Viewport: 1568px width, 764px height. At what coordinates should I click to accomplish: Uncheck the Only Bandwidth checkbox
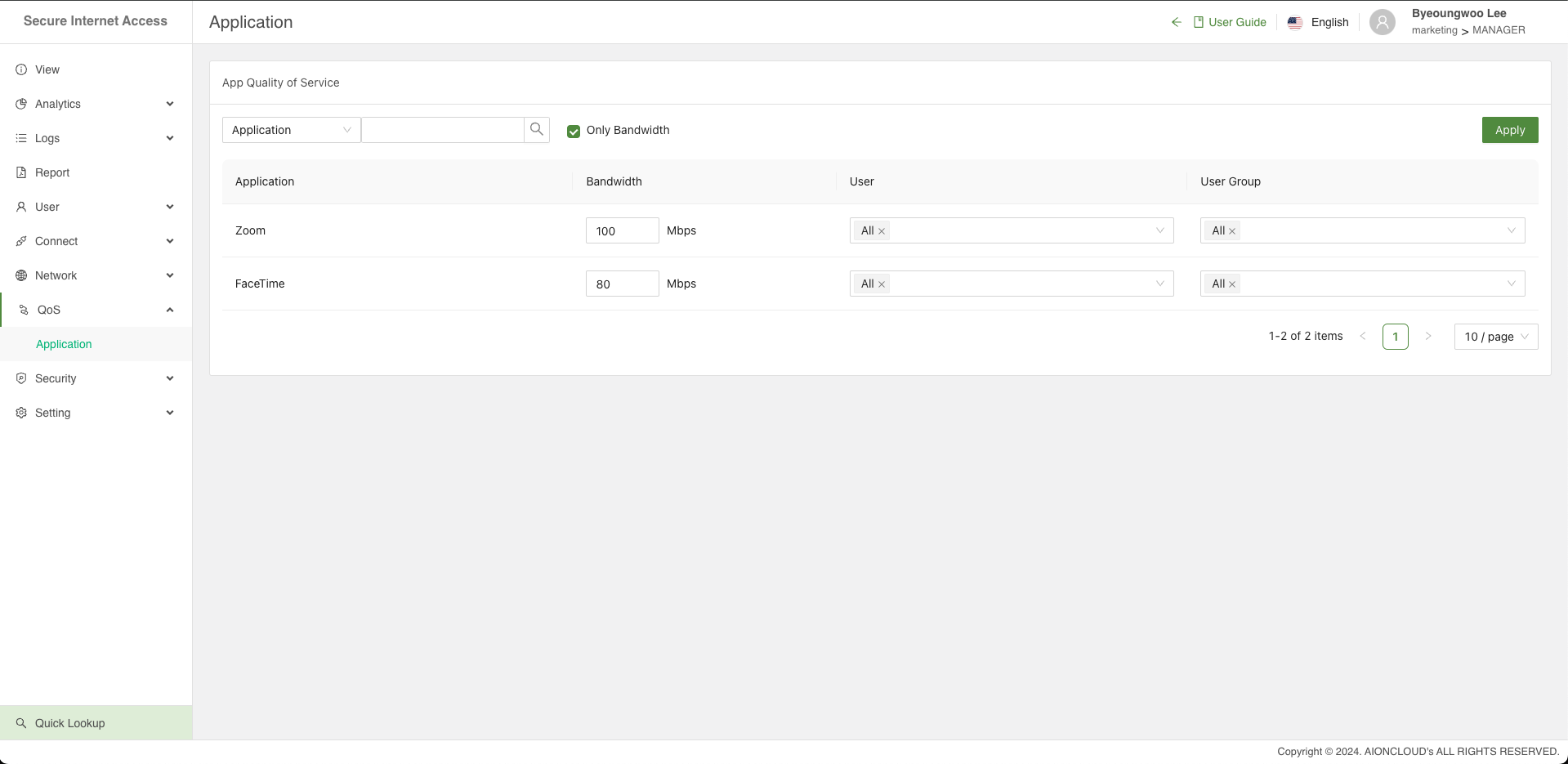click(574, 131)
